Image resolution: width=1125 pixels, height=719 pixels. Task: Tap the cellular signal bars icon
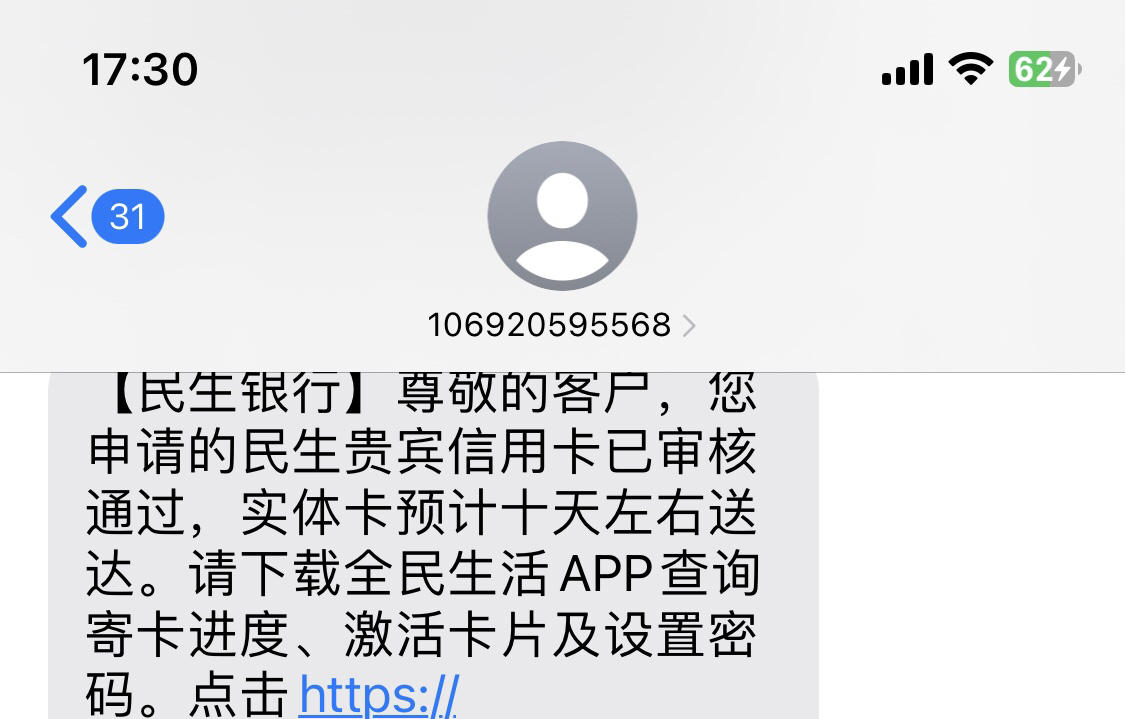[907, 69]
